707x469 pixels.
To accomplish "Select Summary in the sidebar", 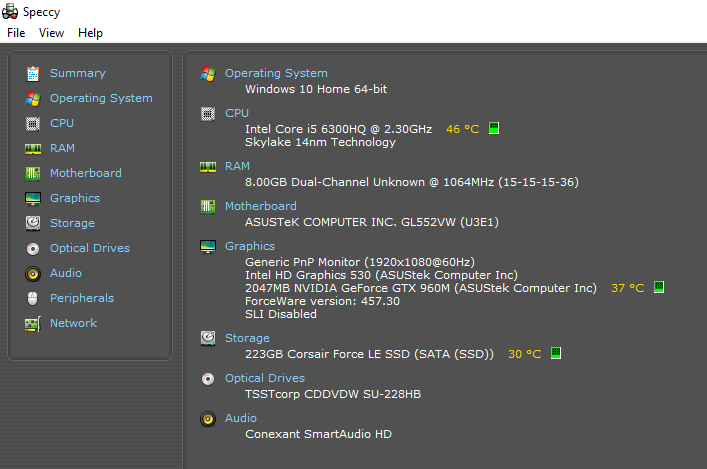I will point(77,73).
